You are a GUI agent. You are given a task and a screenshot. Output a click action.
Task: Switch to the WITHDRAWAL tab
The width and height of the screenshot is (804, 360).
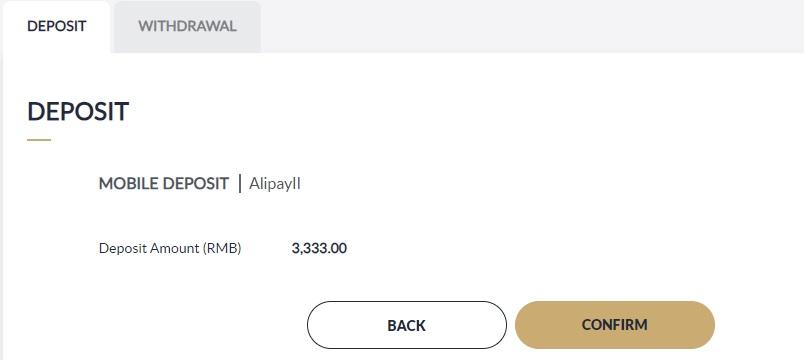tap(187, 26)
